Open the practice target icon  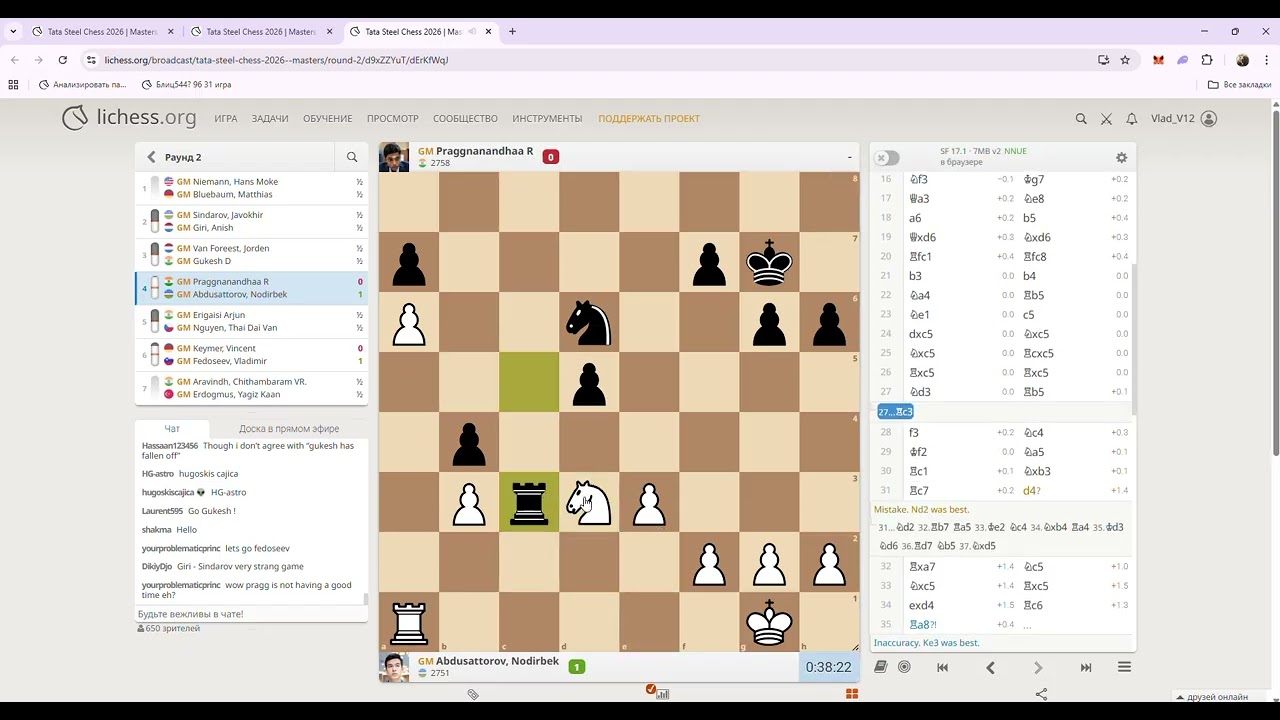(x=904, y=667)
